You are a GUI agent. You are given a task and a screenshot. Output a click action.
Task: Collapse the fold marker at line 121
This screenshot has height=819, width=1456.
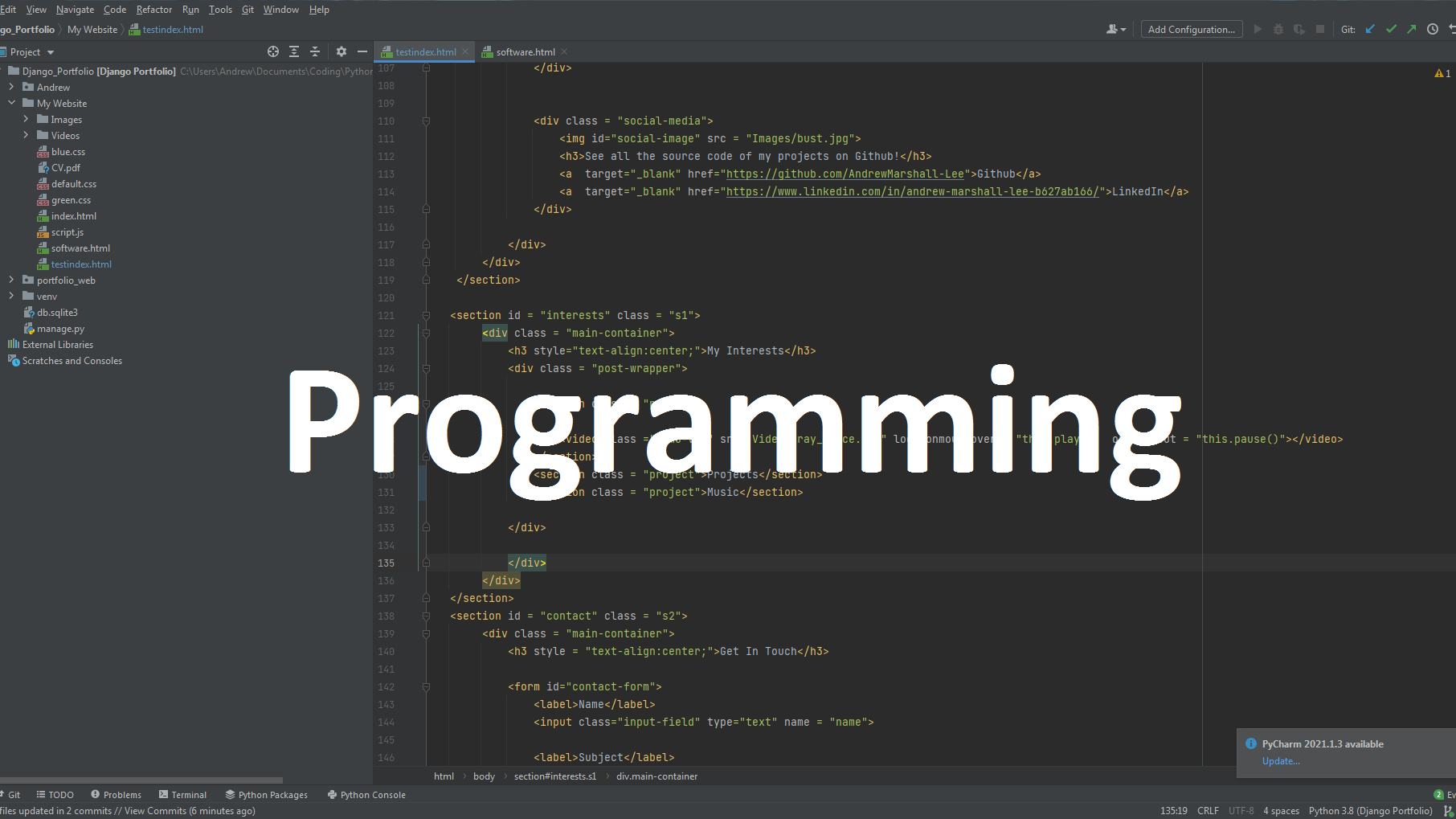[x=426, y=316]
